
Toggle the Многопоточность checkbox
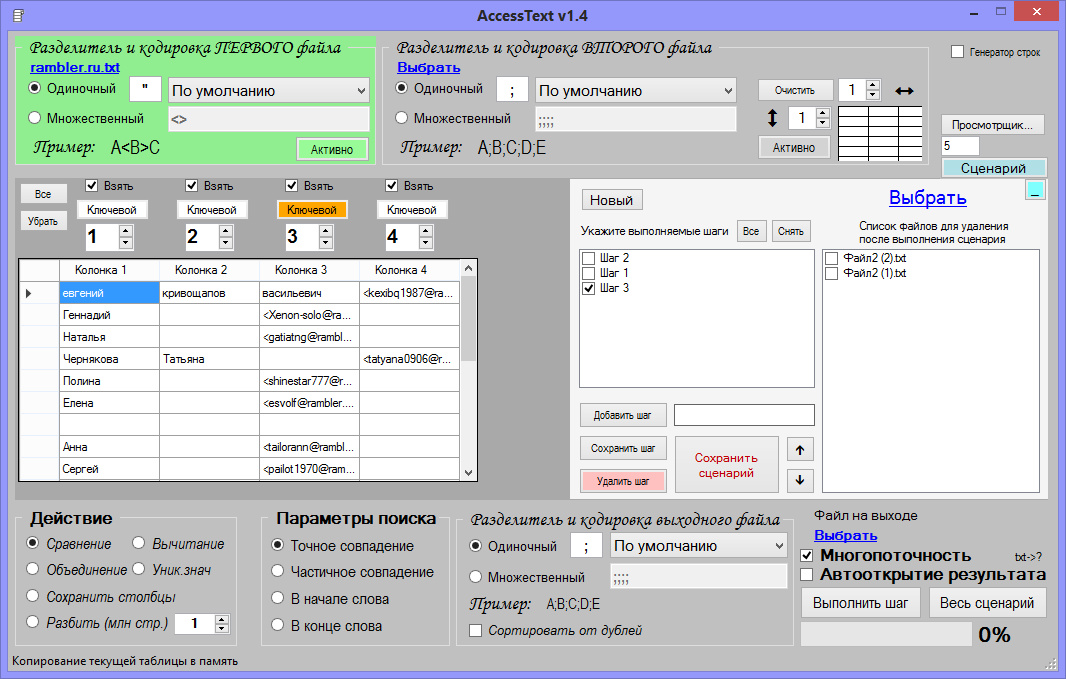tap(807, 555)
